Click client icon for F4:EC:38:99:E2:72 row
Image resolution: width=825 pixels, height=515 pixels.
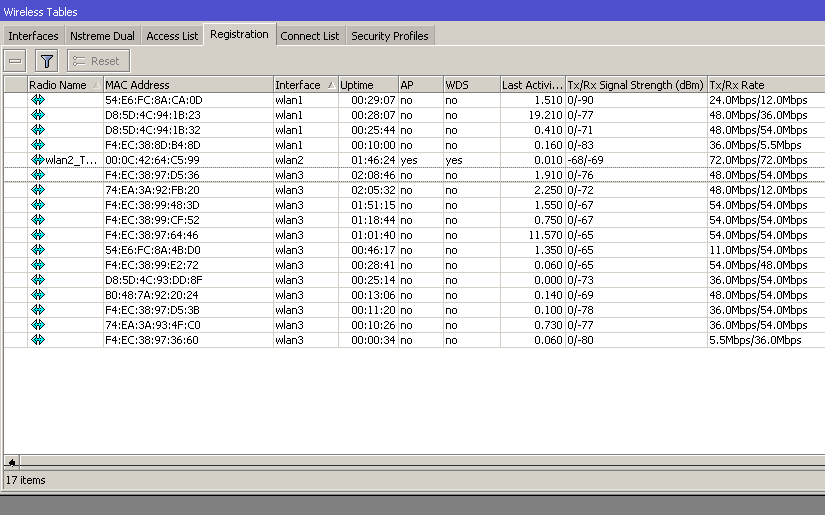pyautogui.click(x=38, y=265)
